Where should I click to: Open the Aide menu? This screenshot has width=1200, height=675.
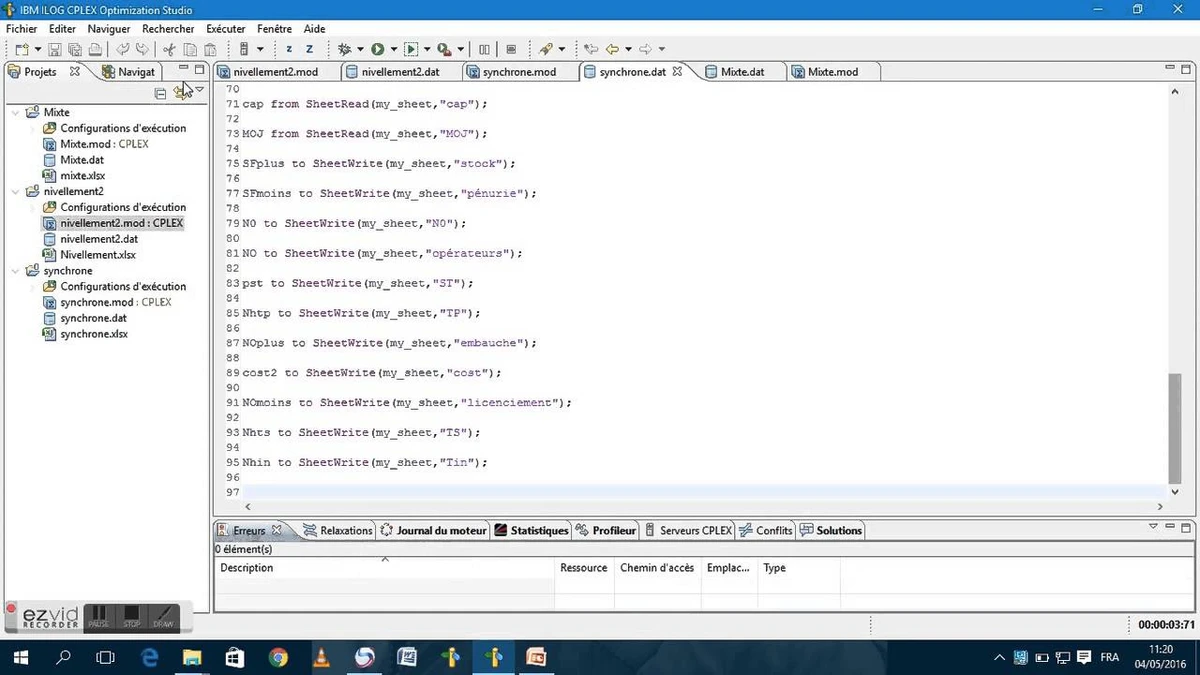315,29
